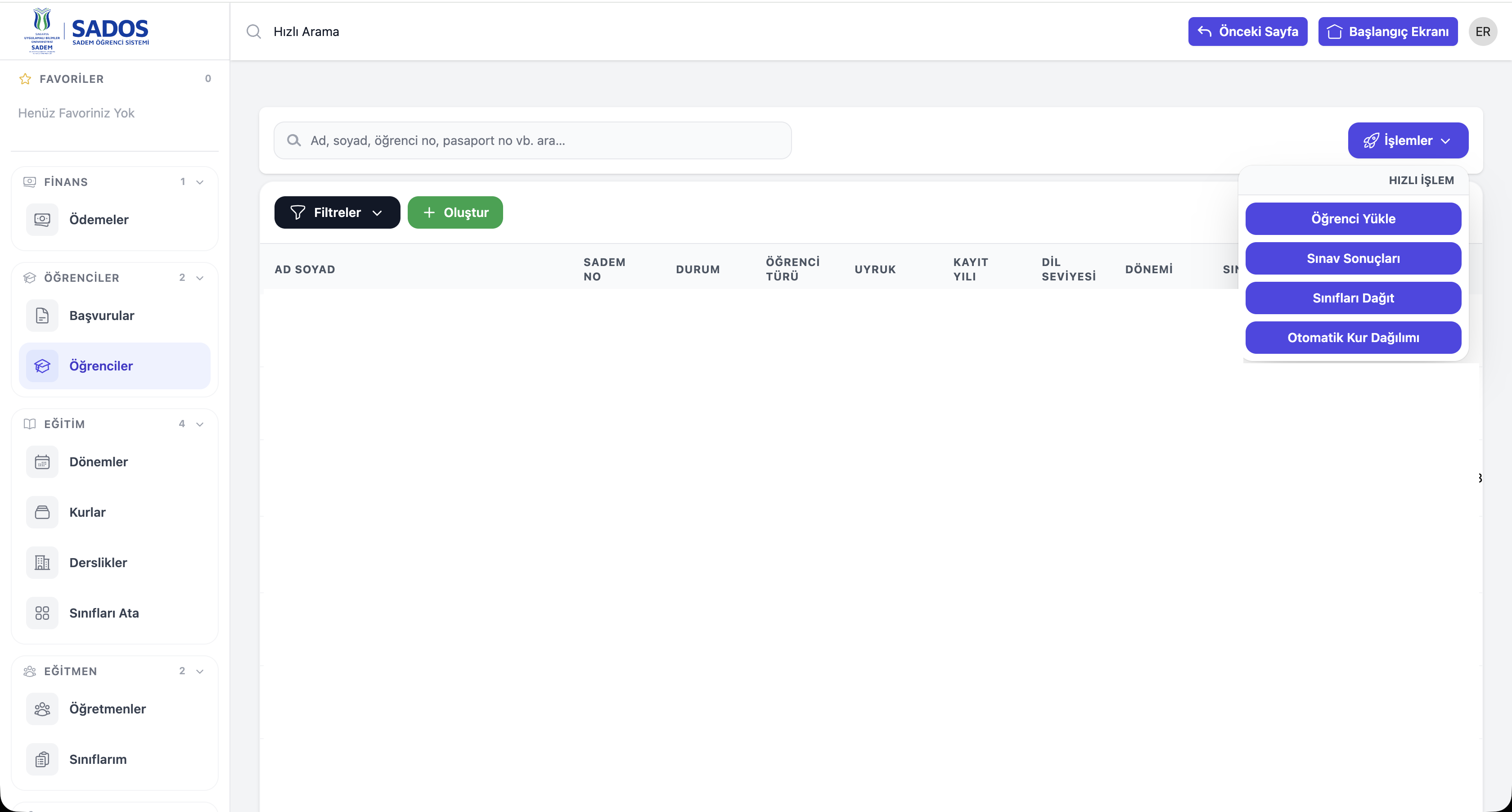Click the Öğrenciler graduation cap icon
This screenshot has width=1512, height=812.
click(x=42, y=366)
